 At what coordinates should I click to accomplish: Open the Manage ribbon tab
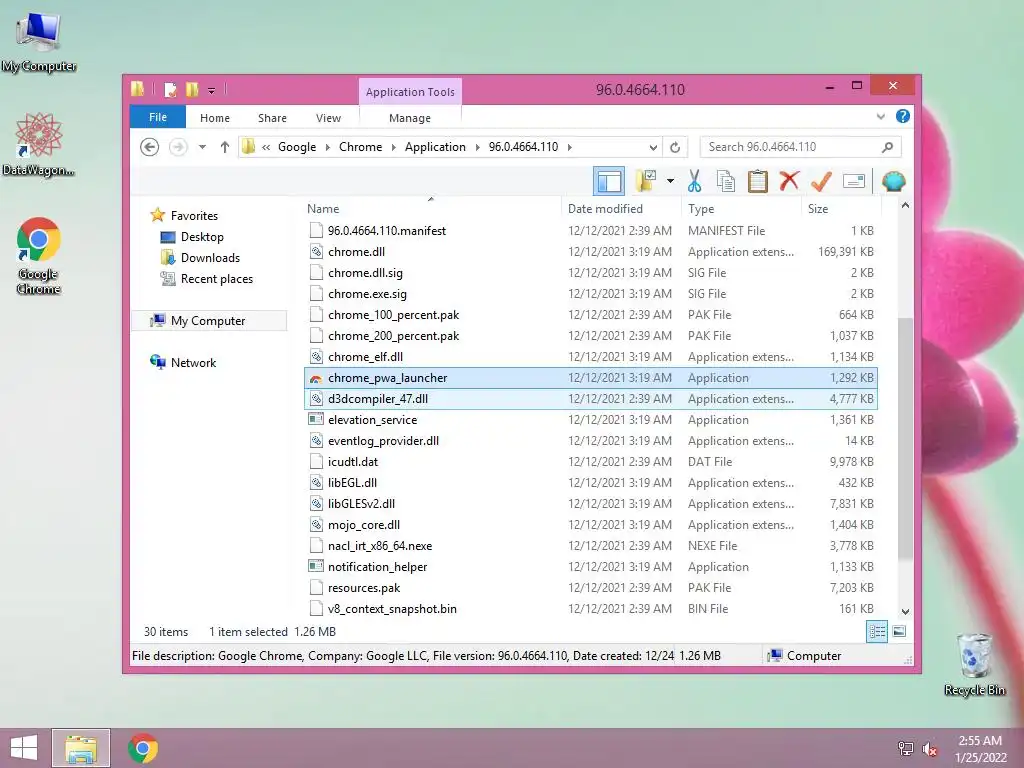409,118
